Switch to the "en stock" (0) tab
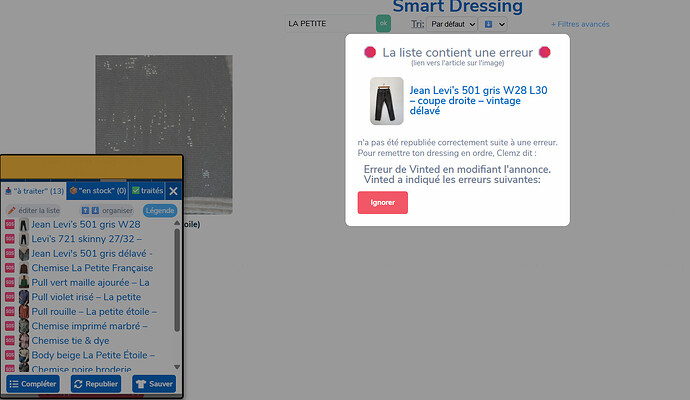Screen dimensions: 690x400 click(x=98, y=191)
